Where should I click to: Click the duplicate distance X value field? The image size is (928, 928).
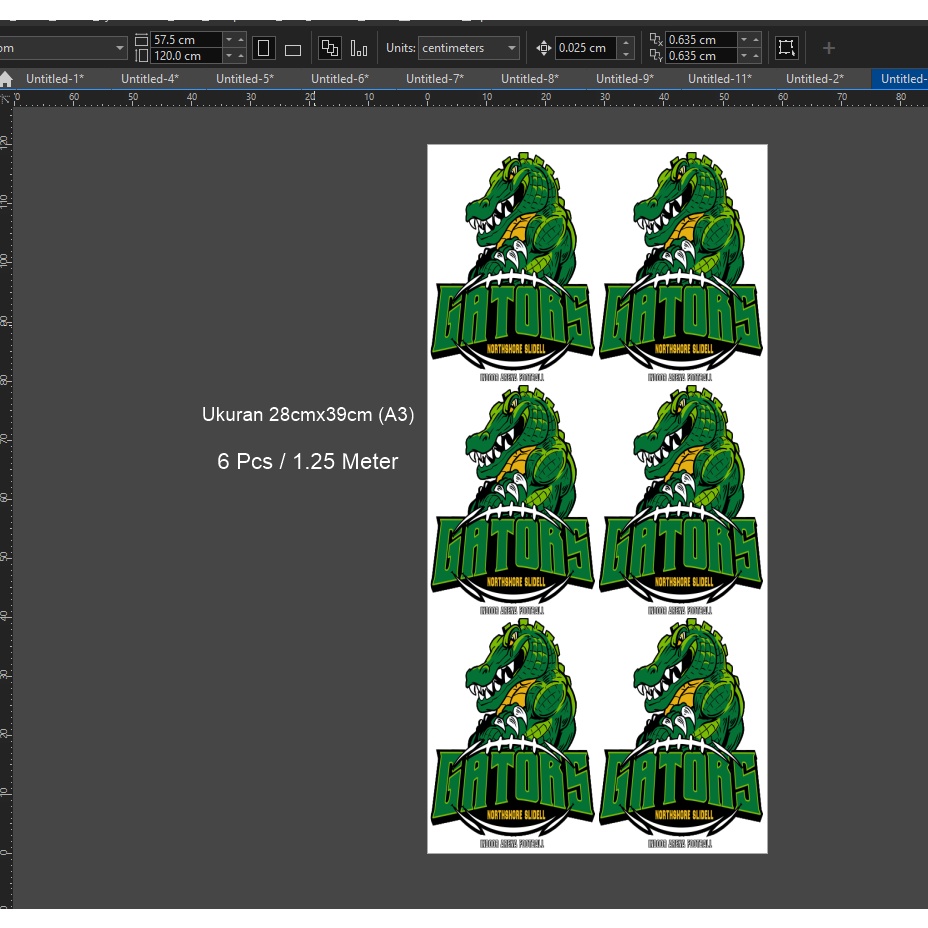click(700, 39)
